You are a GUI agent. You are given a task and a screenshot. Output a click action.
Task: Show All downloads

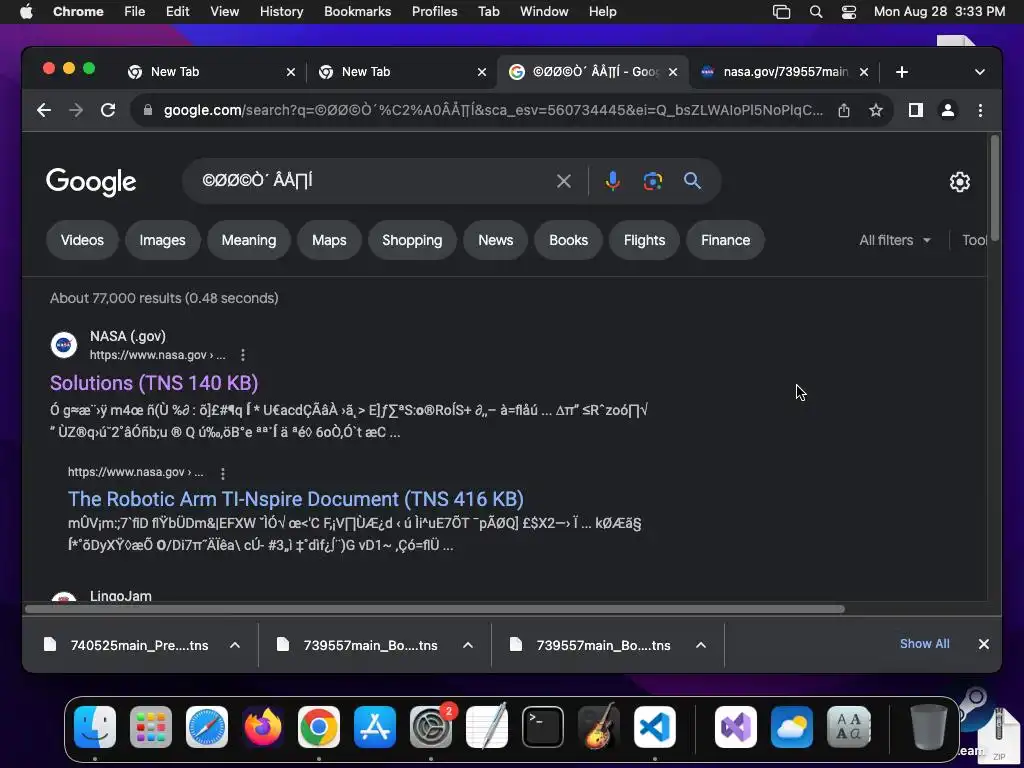coord(925,644)
